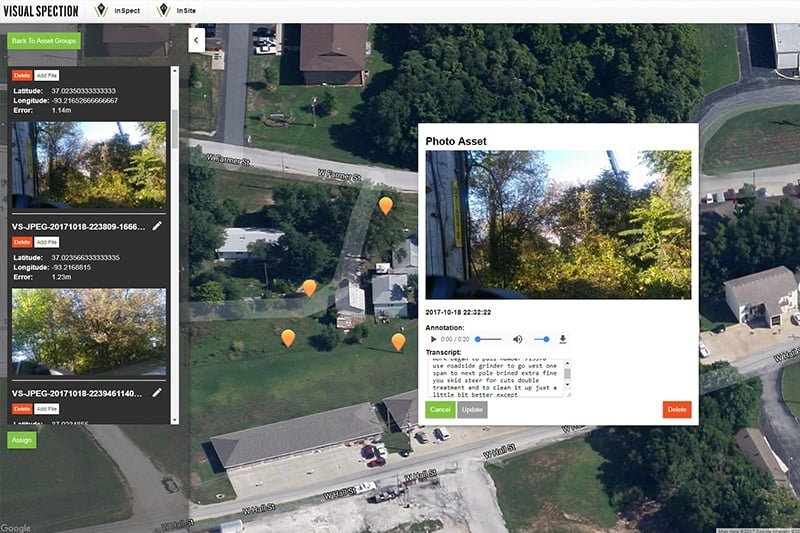Edit name of VS-JPEG-20171018-223809-1666 asset
The image size is (800, 533).
tap(157, 225)
